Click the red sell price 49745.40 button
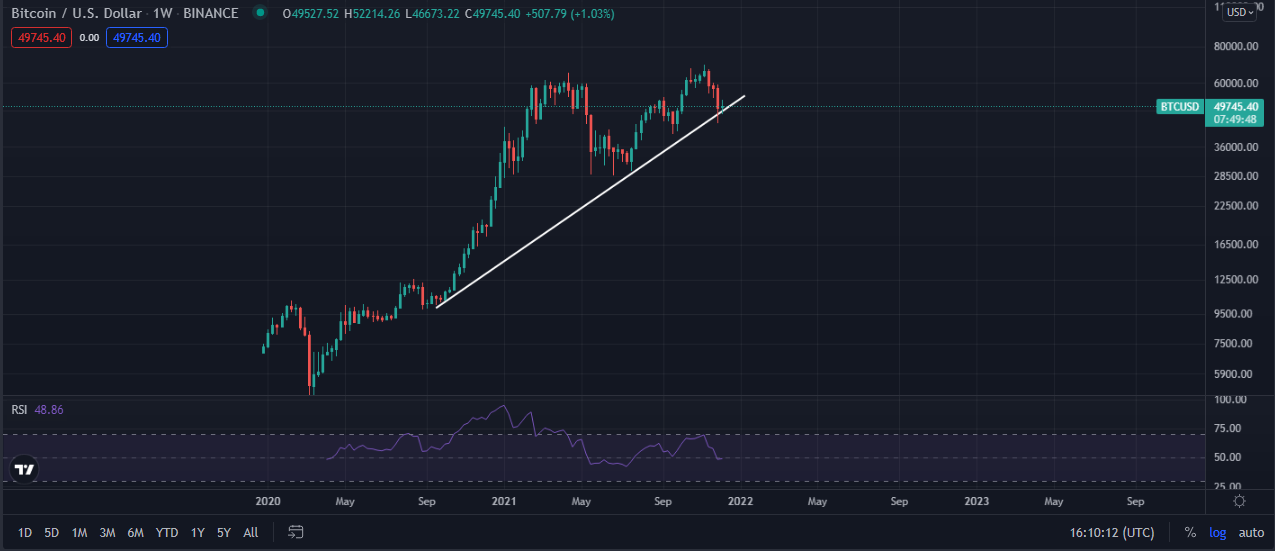Viewport: 1275px width, 551px height. click(x=41, y=37)
